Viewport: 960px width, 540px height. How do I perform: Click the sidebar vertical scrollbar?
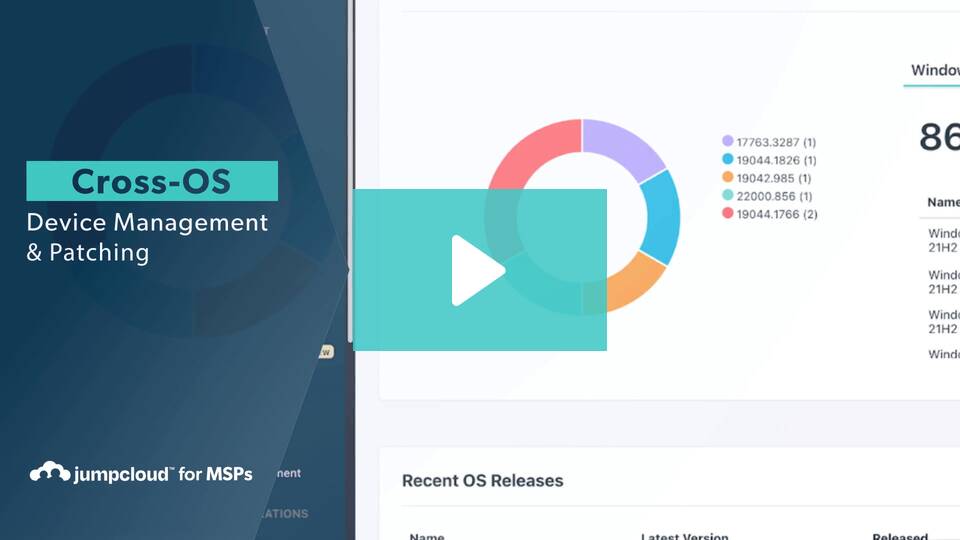350,170
